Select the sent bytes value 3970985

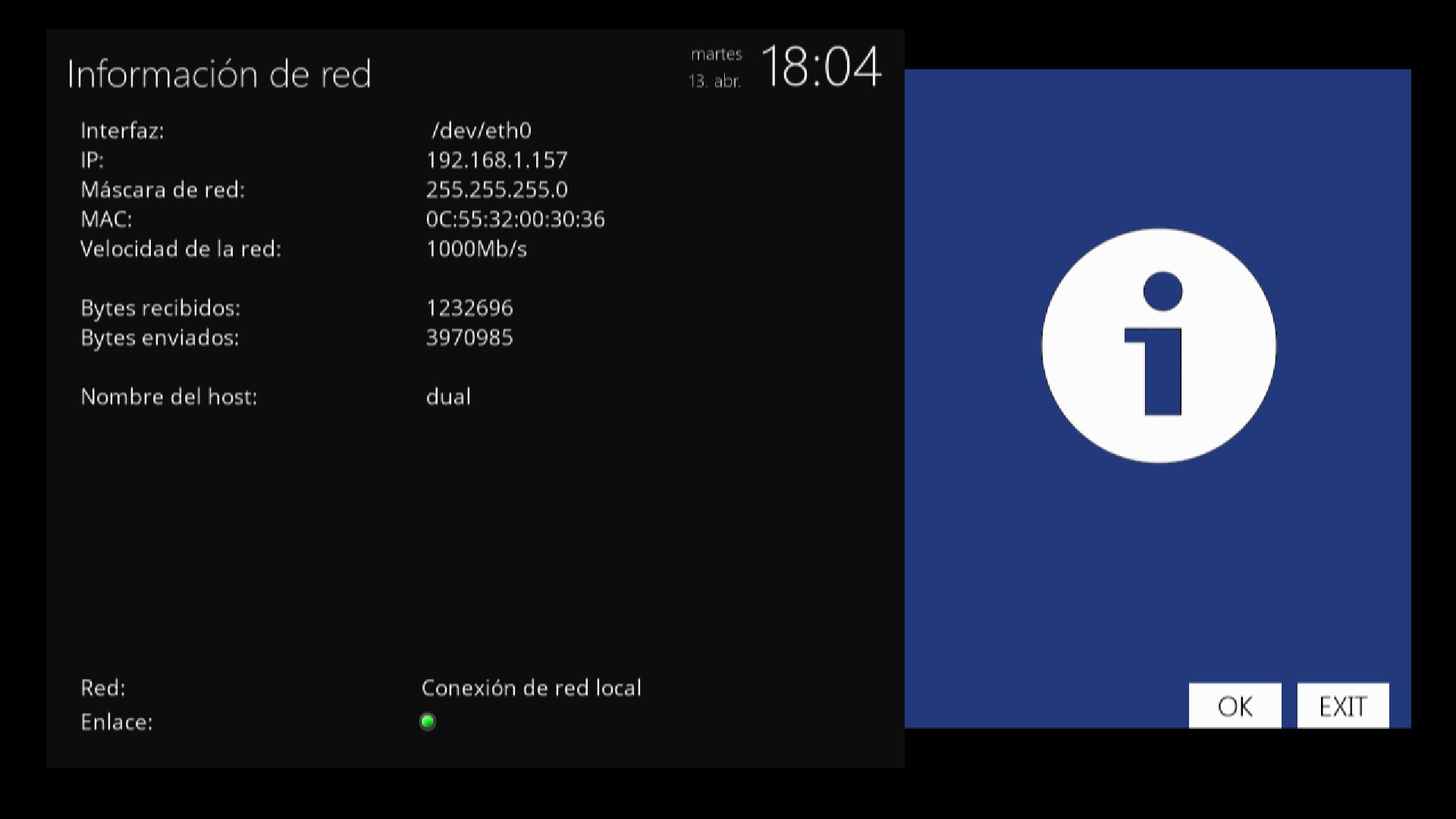[469, 337]
